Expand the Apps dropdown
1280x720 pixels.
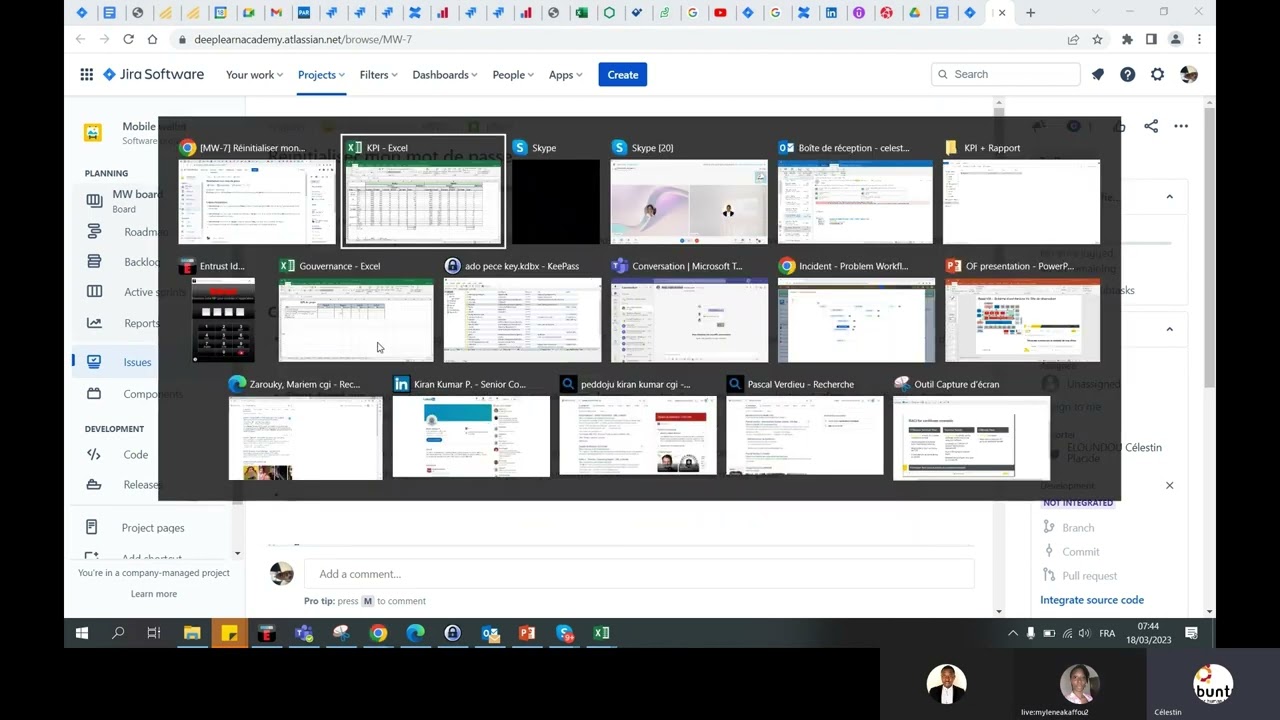565,75
